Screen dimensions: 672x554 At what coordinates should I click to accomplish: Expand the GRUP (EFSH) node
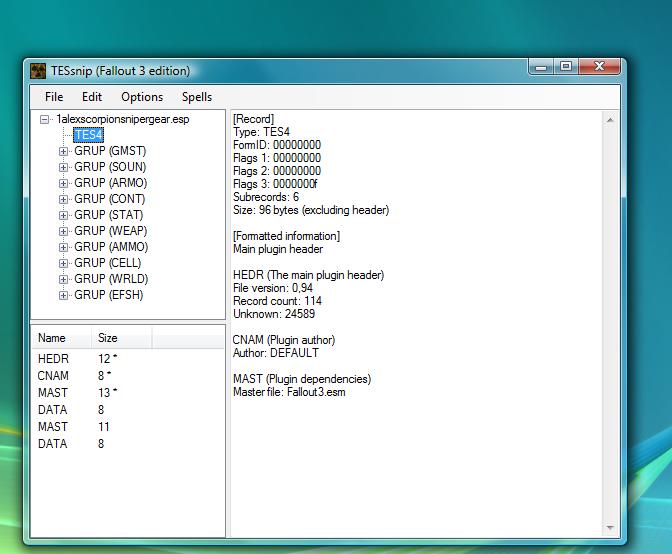63,295
